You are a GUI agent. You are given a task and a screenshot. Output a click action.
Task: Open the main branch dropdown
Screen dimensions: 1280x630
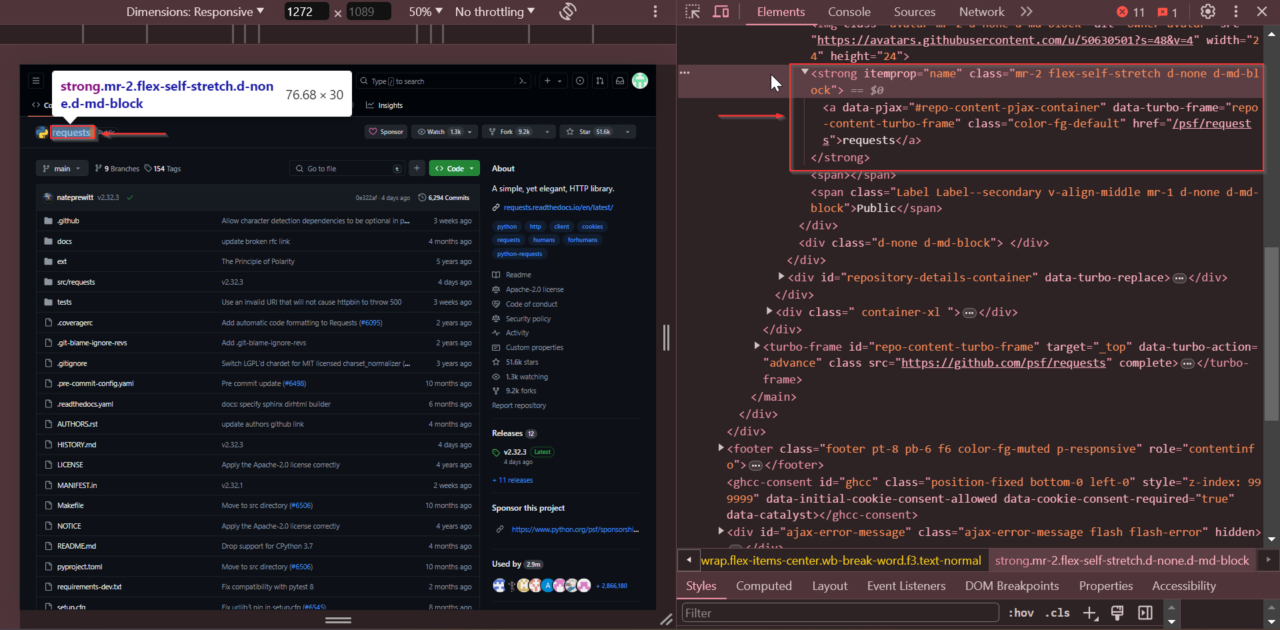(62, 169)
